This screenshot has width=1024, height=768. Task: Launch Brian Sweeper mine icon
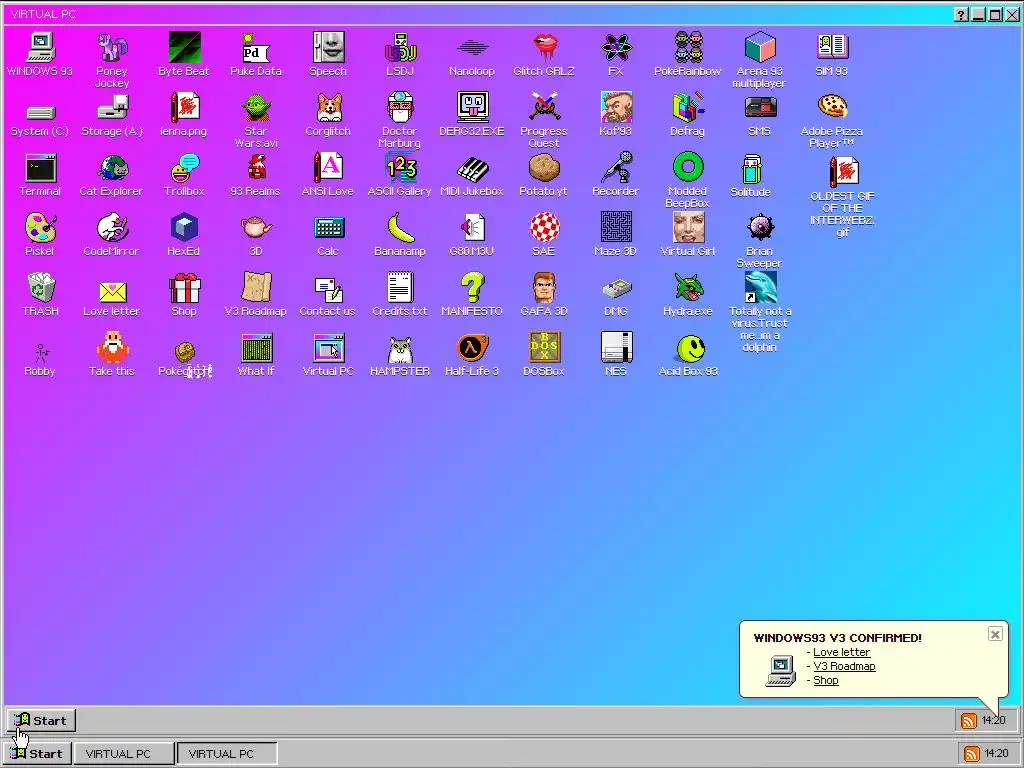[x=760, y=228]
